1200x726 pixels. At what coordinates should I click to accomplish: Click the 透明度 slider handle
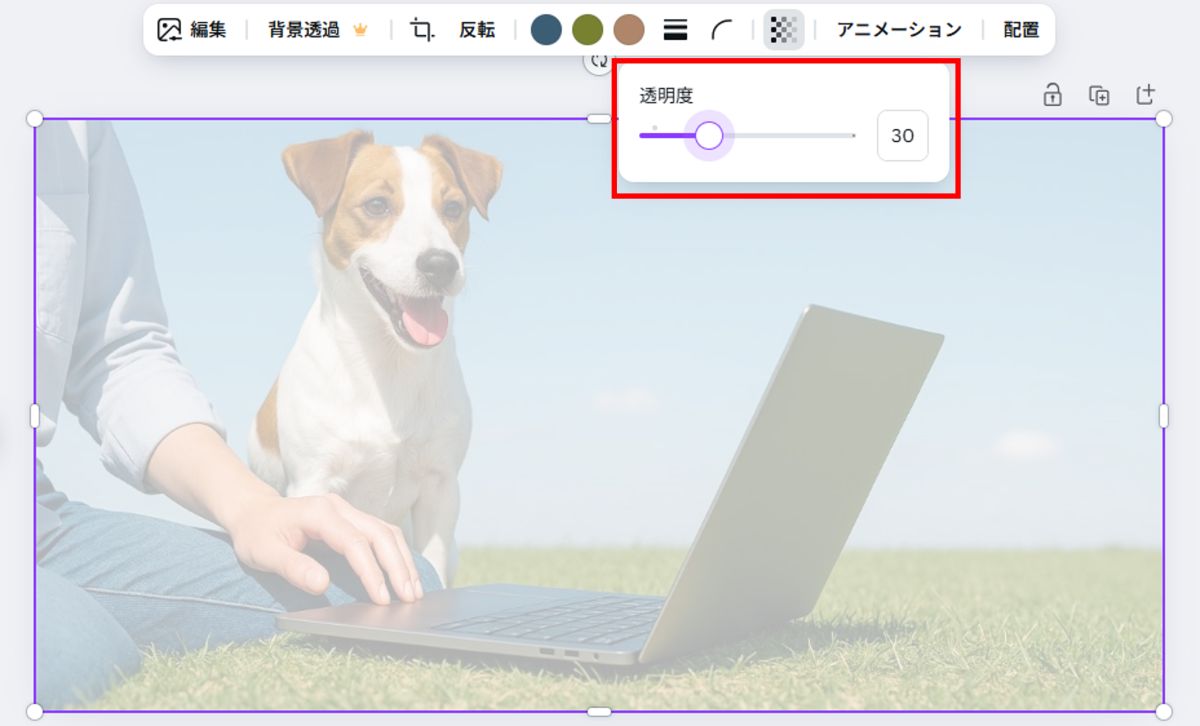[709, 135]
